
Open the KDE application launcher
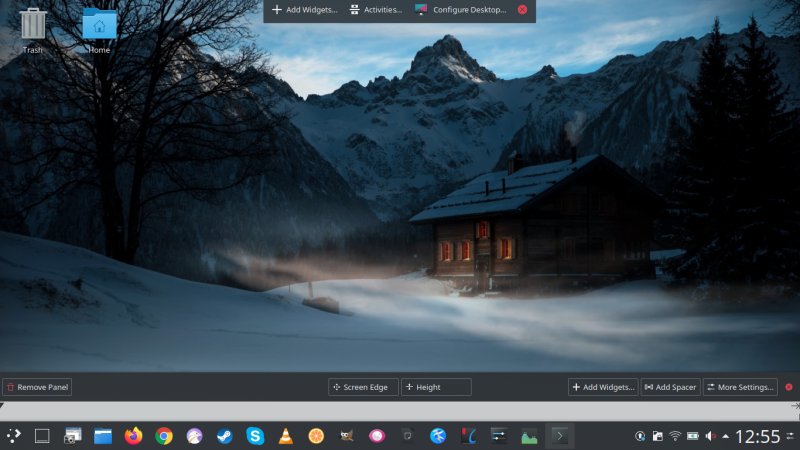coord(14,436)
